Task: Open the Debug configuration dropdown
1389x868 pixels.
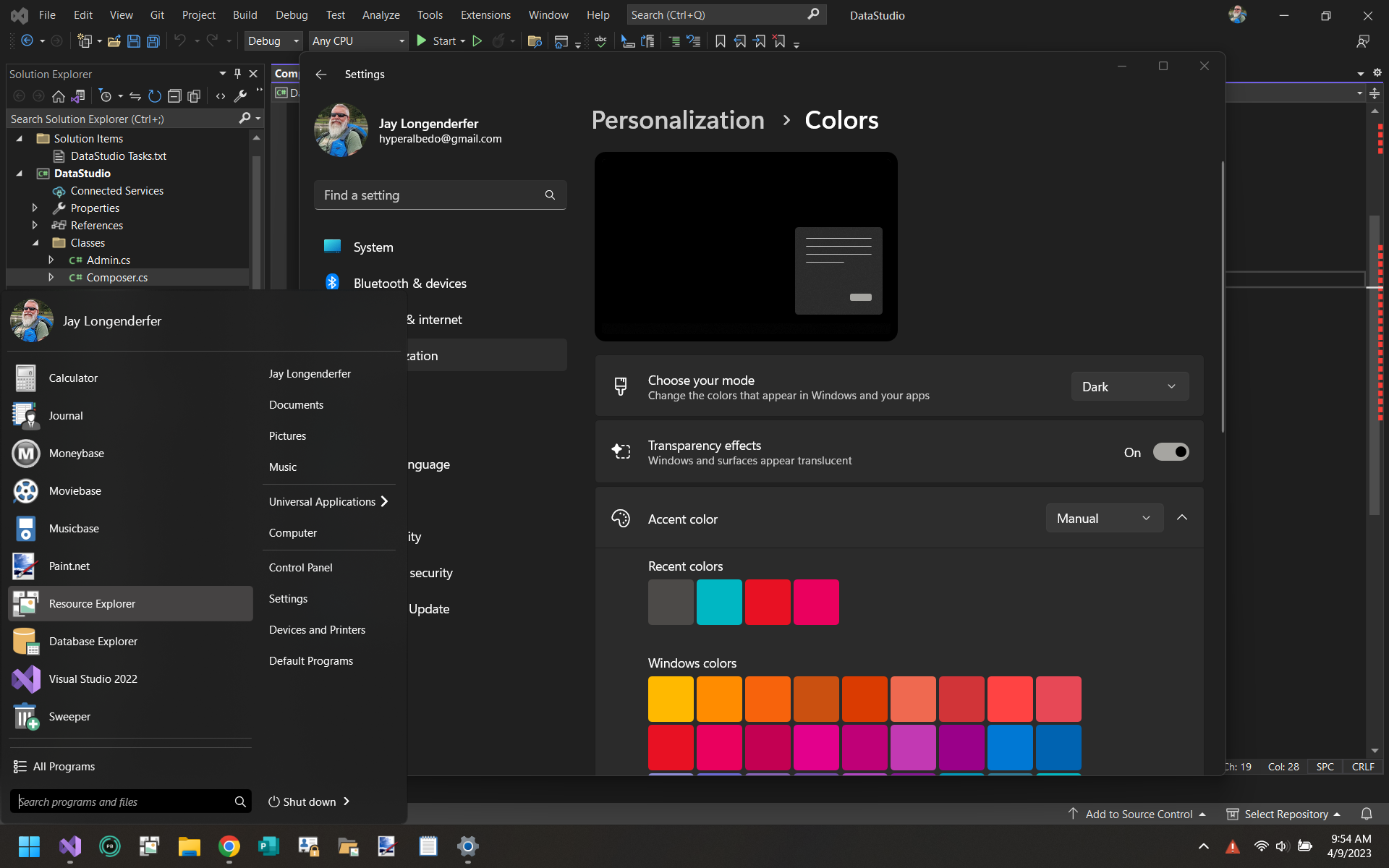Action: click(273, 41)
